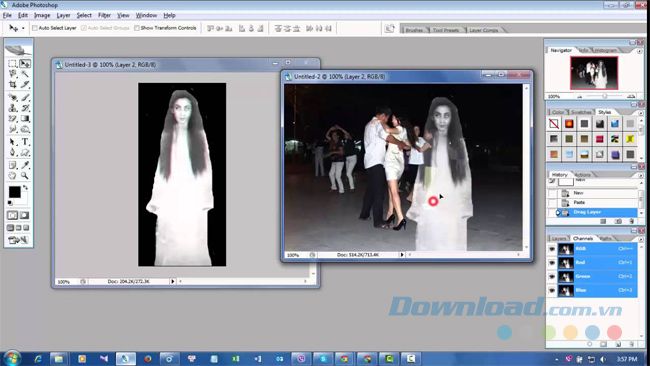Enable Auto Select Layer checkbox

(35, 28)
